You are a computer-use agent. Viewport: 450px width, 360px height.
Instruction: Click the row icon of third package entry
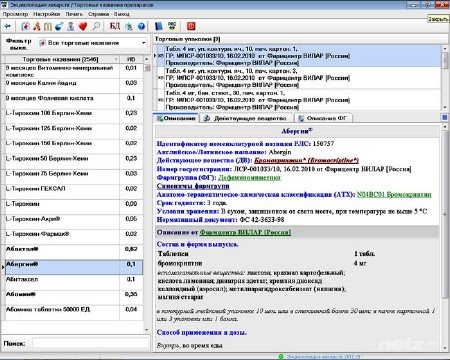tap(160, 100)
